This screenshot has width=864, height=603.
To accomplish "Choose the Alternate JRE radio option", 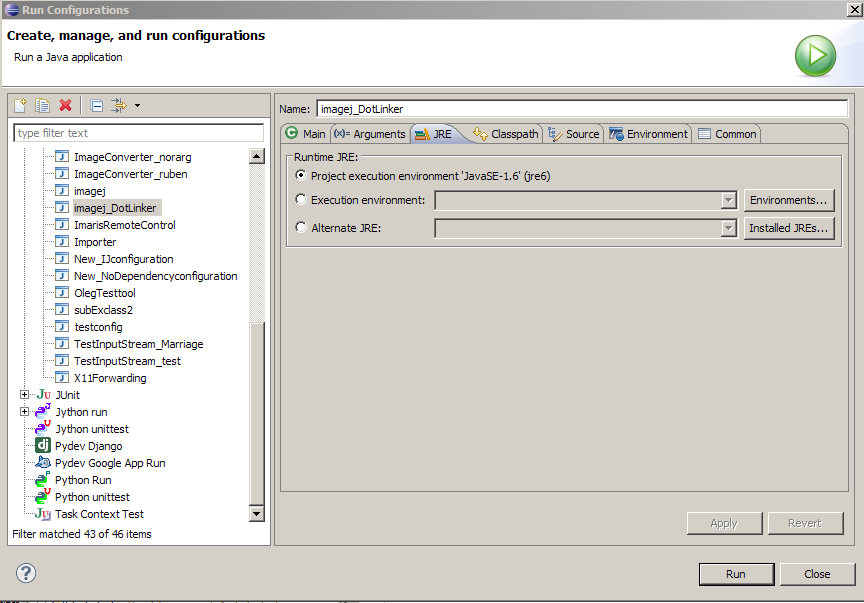I will tap(301, 228).
